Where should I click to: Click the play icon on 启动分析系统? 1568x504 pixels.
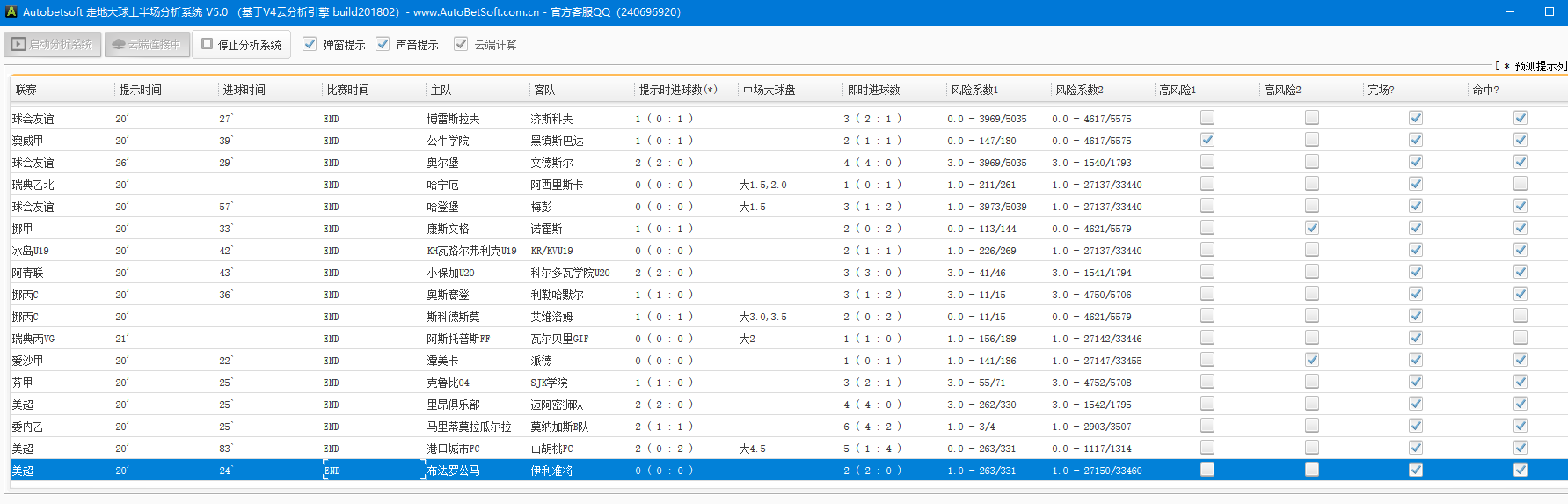[18, 44]
